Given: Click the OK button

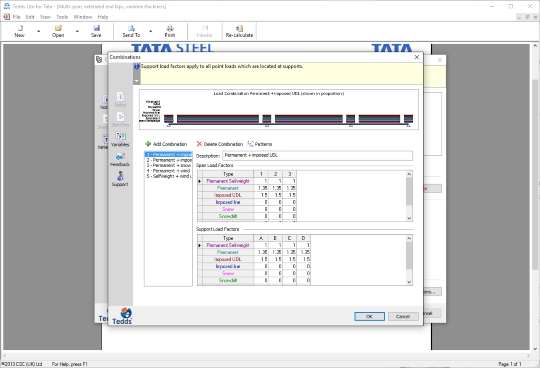Looking at the screenshot, I should pyautogui.click(x=369, y=316).
